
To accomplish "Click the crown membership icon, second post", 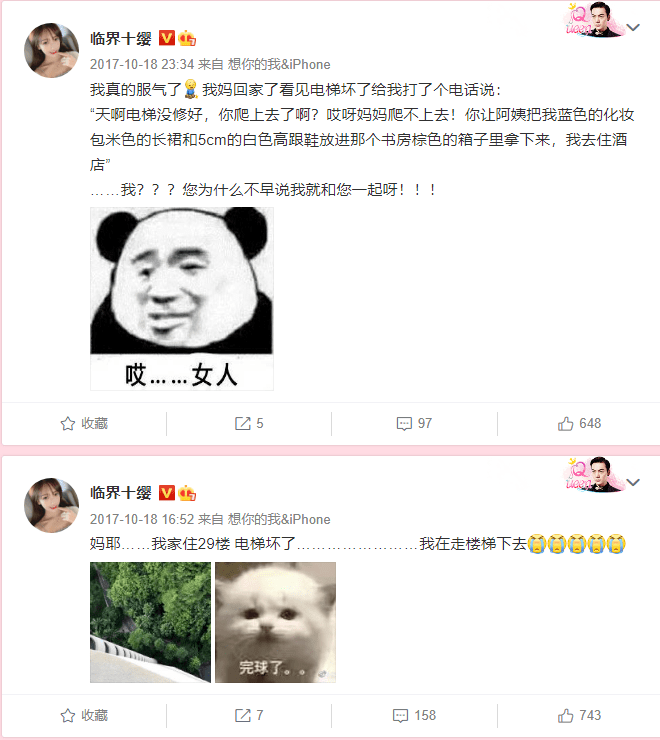I will pyautogui.click(x=187, y=493).
